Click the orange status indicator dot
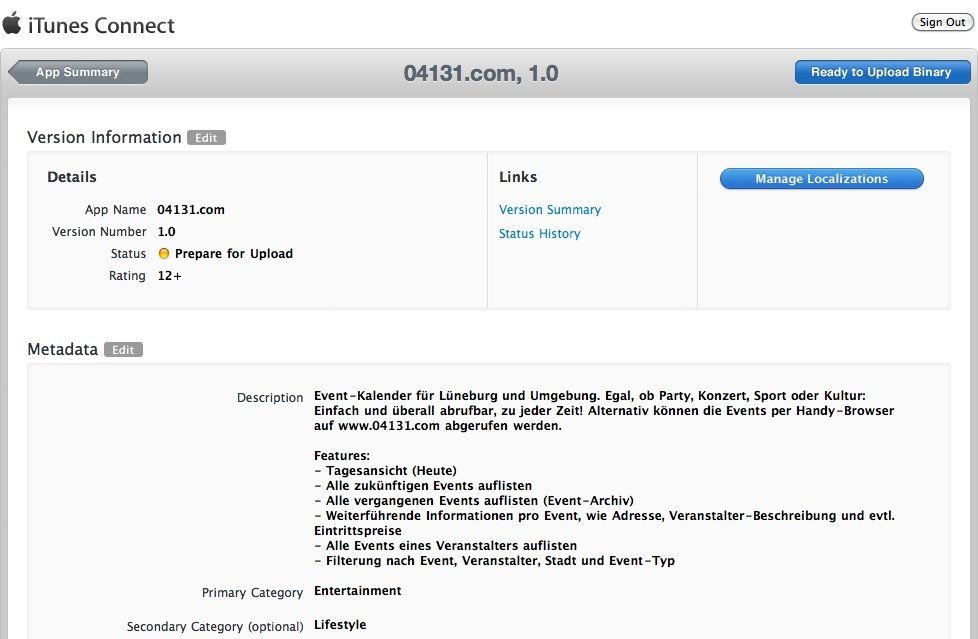 point(163,253)
